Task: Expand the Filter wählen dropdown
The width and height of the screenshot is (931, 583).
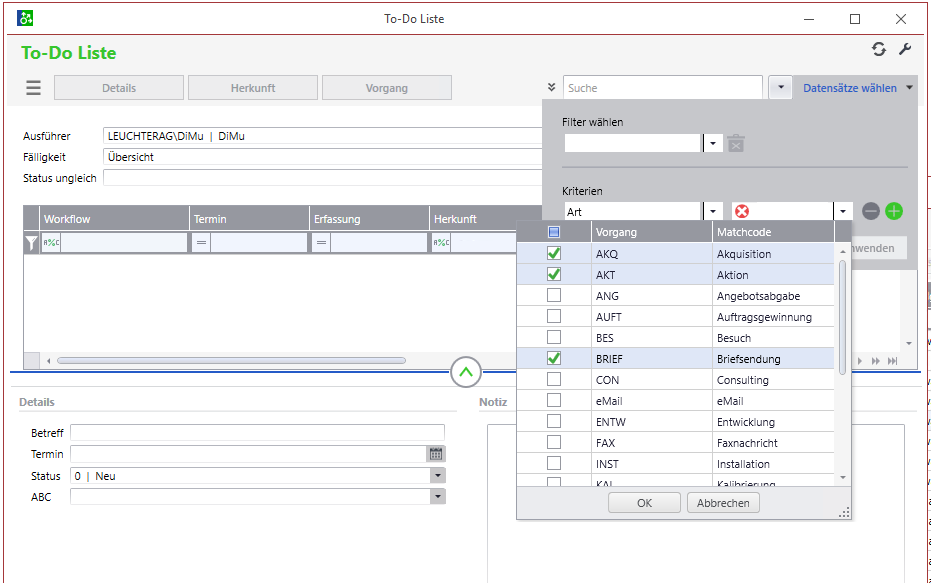Action: [x=713, y=143]
